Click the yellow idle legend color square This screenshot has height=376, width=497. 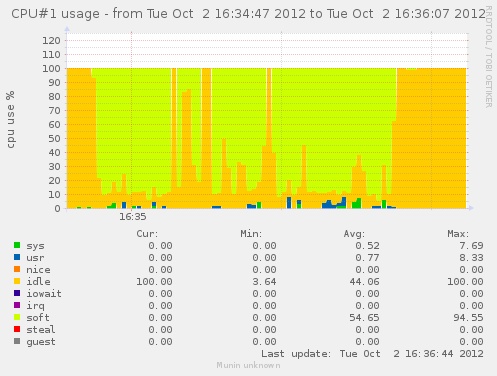coord(17,281)
